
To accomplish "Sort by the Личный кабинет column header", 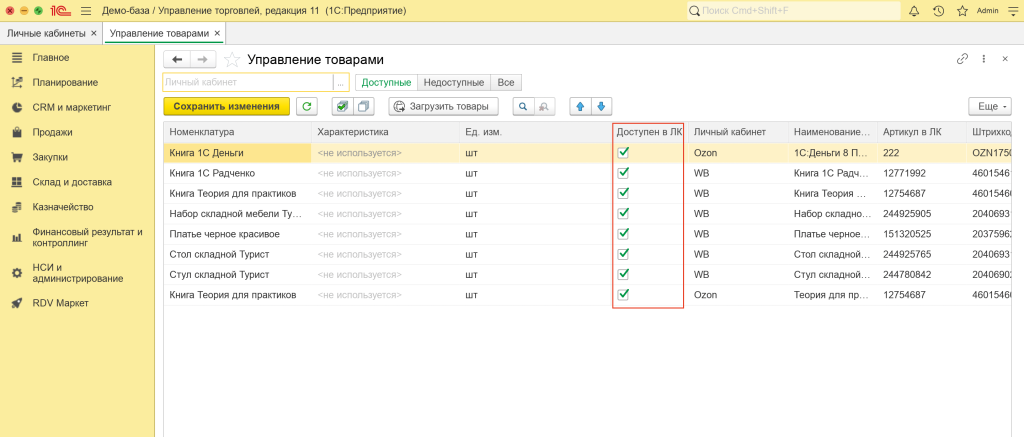I will pos(738,132).
